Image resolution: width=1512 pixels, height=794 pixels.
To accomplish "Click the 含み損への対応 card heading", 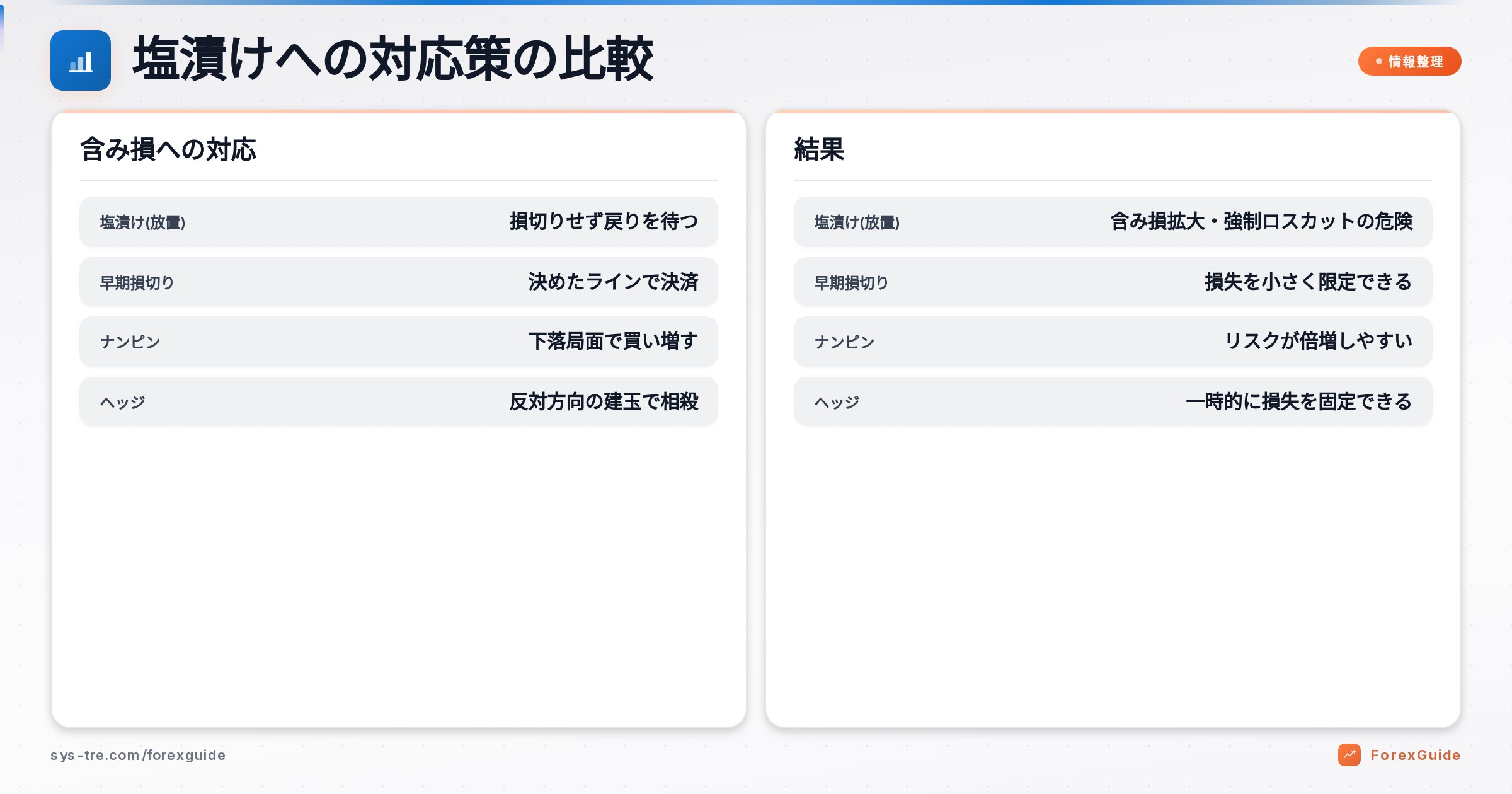I will click(168, 149).
